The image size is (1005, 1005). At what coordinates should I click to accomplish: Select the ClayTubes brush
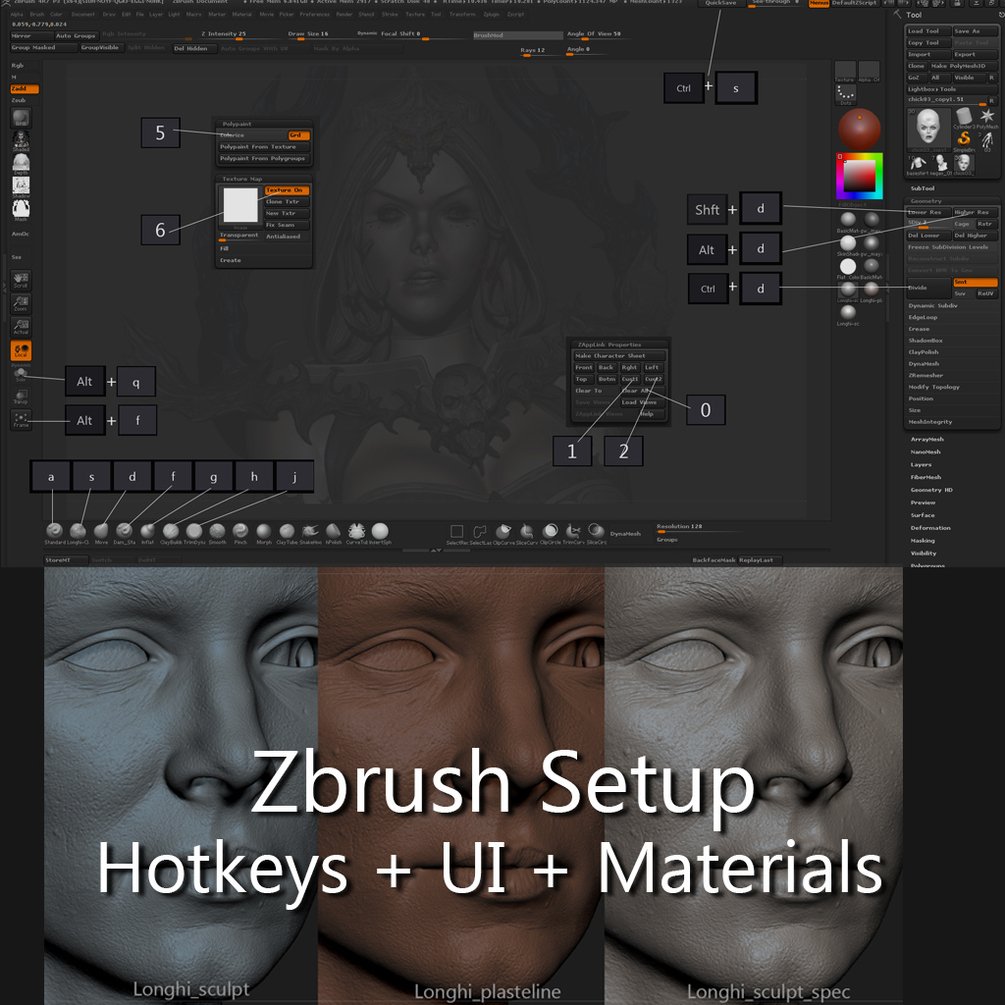(x=287, y=531)
